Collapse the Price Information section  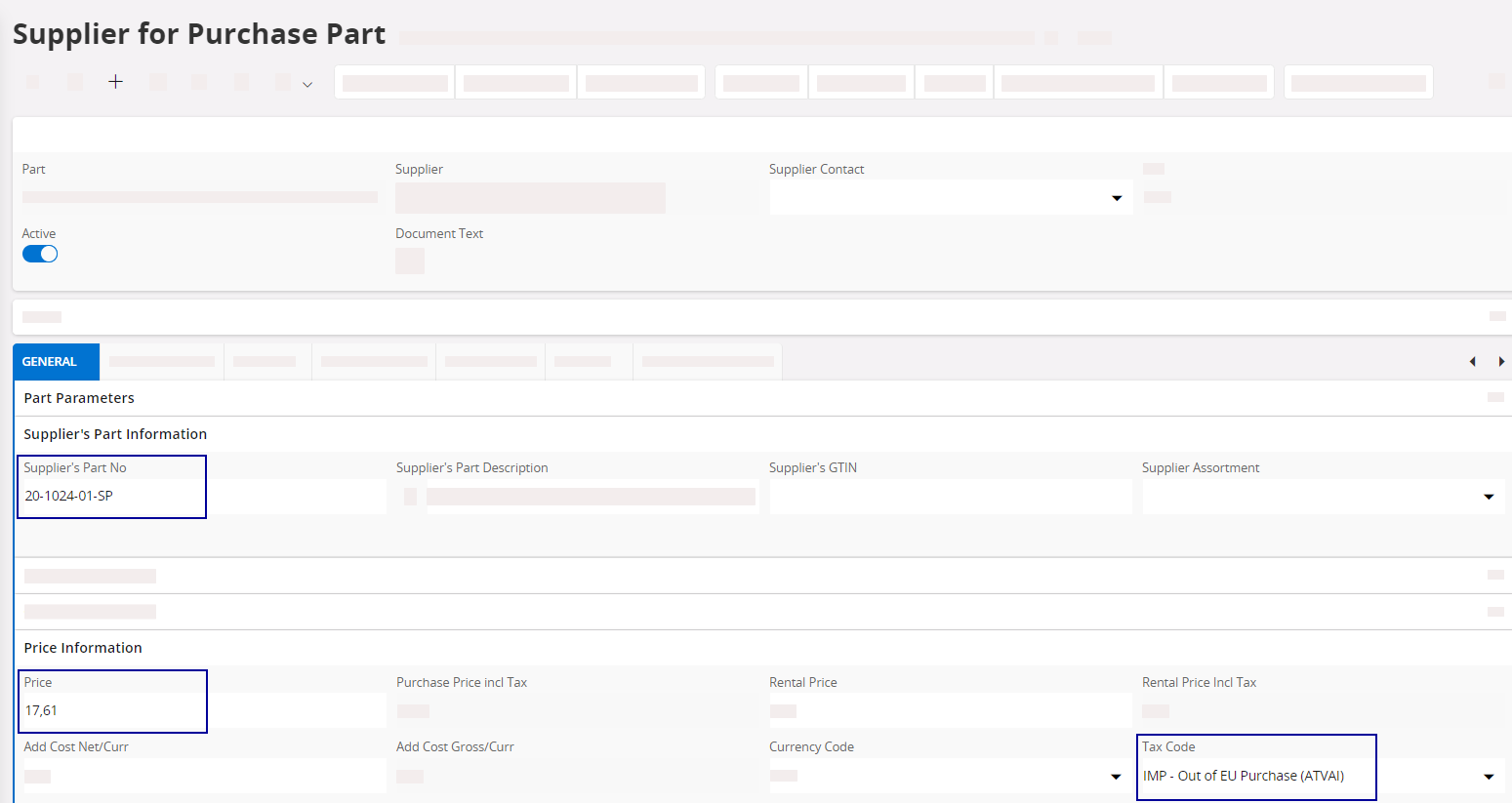tap(83, 648)
